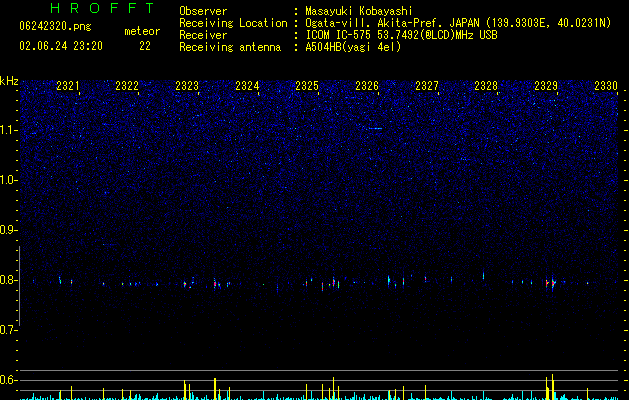Click the 0.6 frequency axis label
The height and width of the screenshot is (400, 629).
coord(8,380)
